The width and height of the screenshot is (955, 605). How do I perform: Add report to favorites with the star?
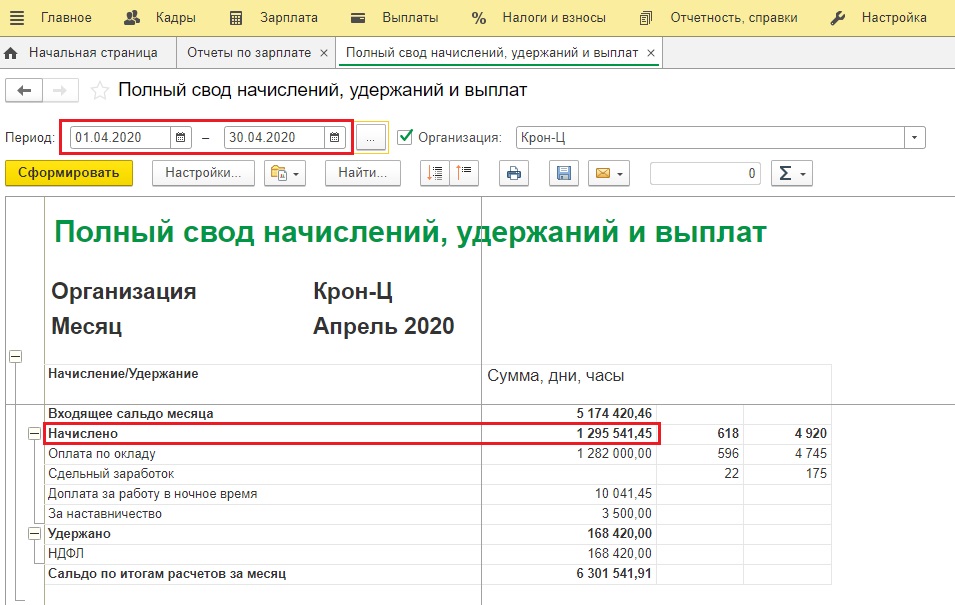pyautogui.click(x=99, y=91)
